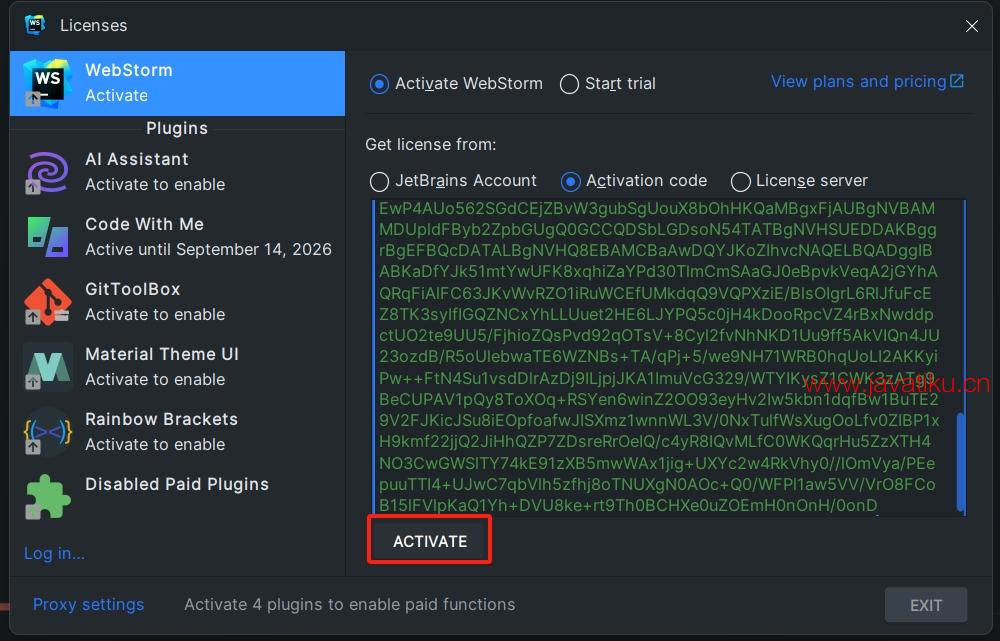Screen dimensions: 1000x641
Task: Click 'Activate 4 plugins to enable paid functions' text
Action: point(349,604)
